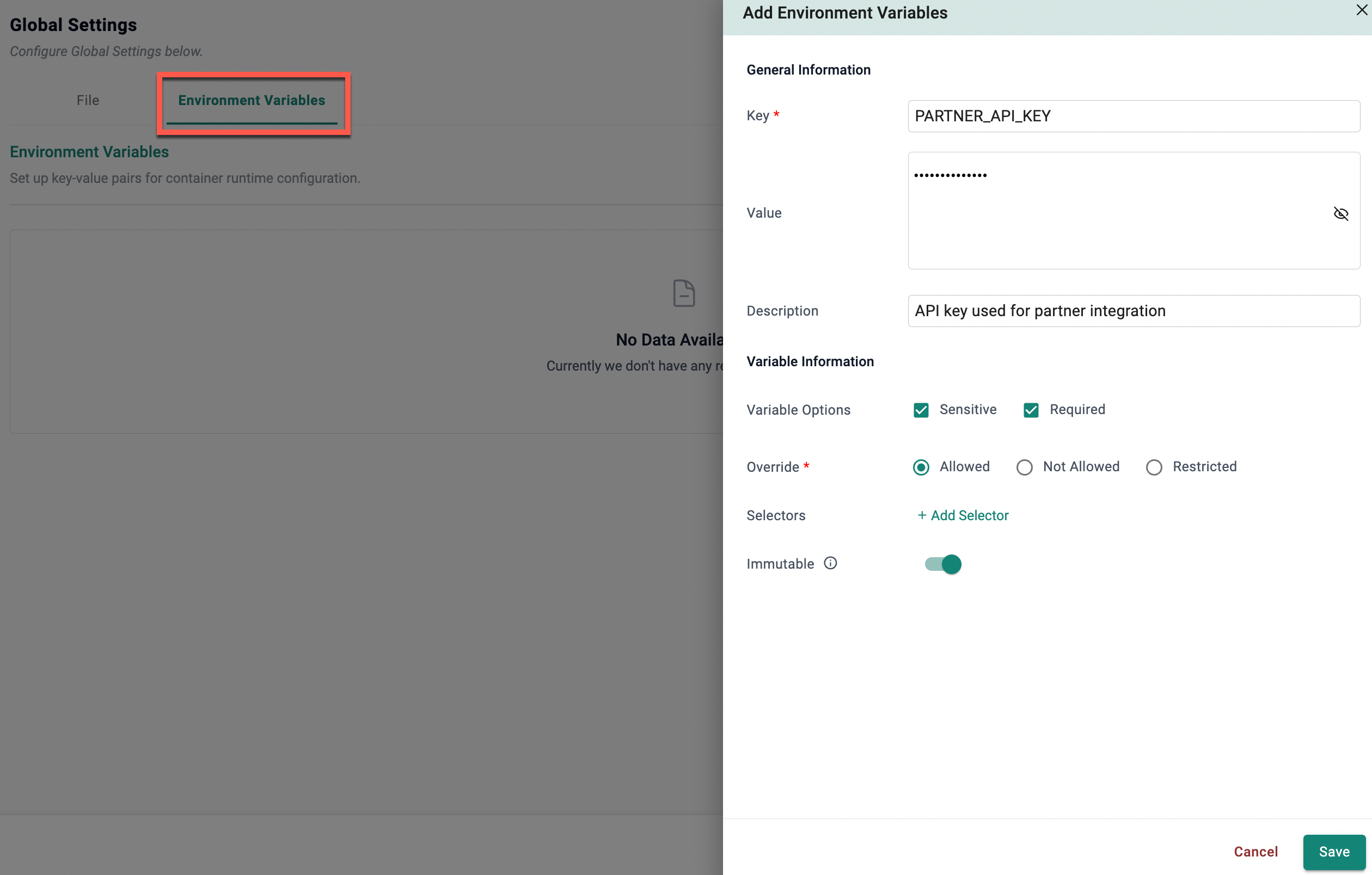This screenshot has width=1372, height=875.
Task: Click the Add Selector link
Action: pos(963,515)
